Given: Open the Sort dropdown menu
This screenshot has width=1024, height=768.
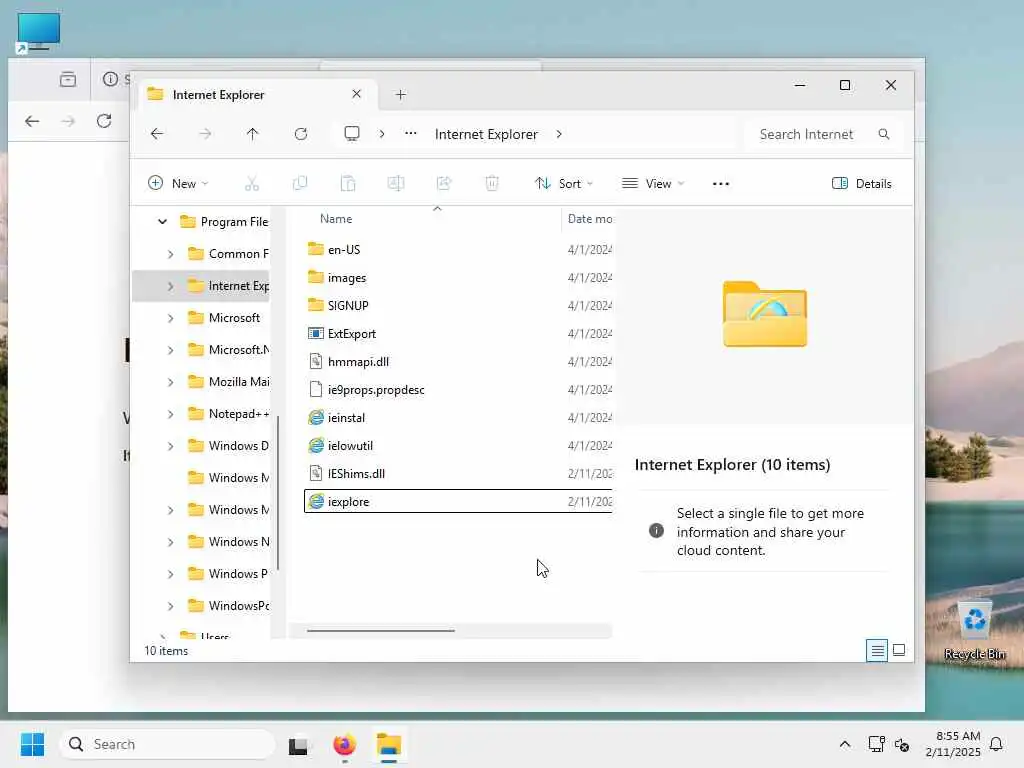Looking at the screenshot, I should [564, 184].
